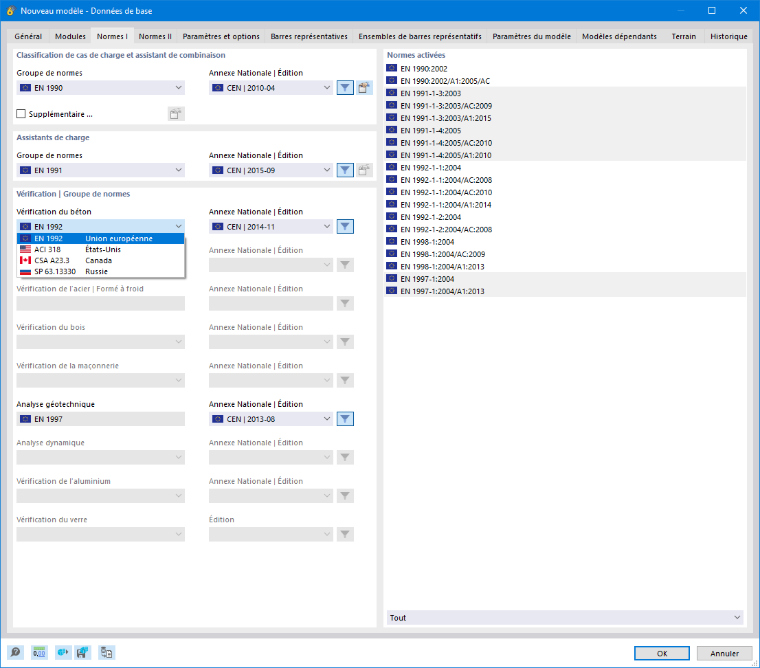Open the CEN | 2010-04 edition dropdown
This screenshot has height=668, width=760.
coord(271,88)
